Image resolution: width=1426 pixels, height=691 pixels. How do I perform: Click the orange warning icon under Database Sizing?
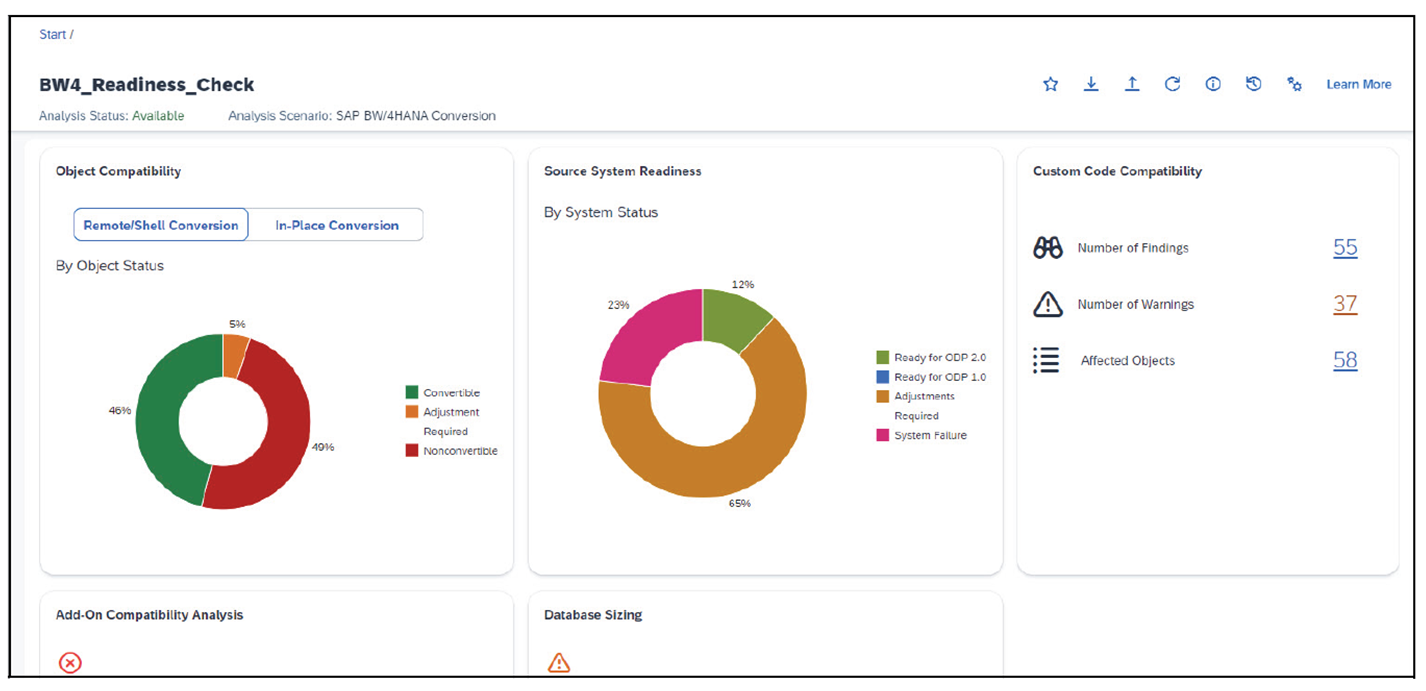pyautogui.click(x=559, y=662)
